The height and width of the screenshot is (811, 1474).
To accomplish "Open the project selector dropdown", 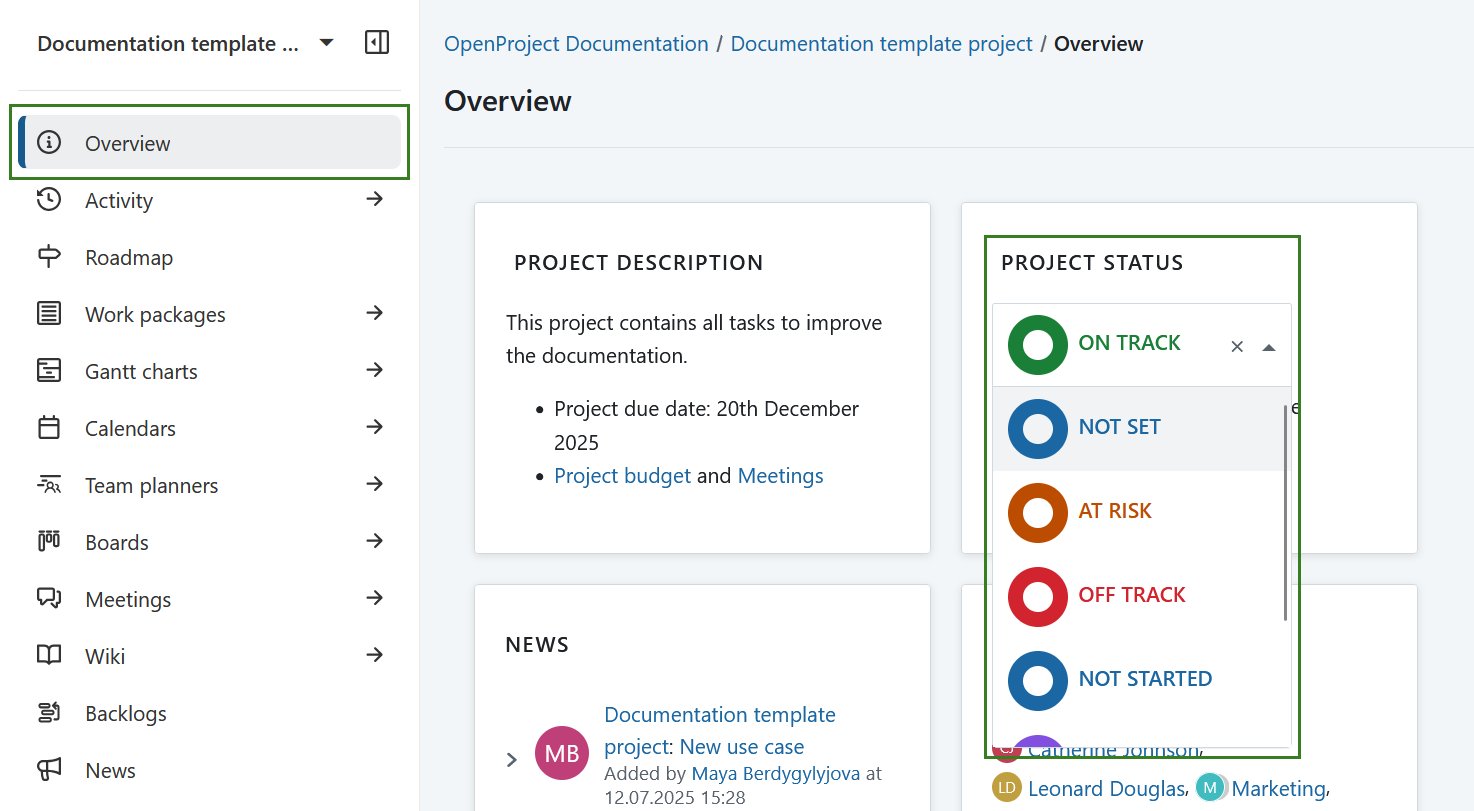I will coord(326,43).
